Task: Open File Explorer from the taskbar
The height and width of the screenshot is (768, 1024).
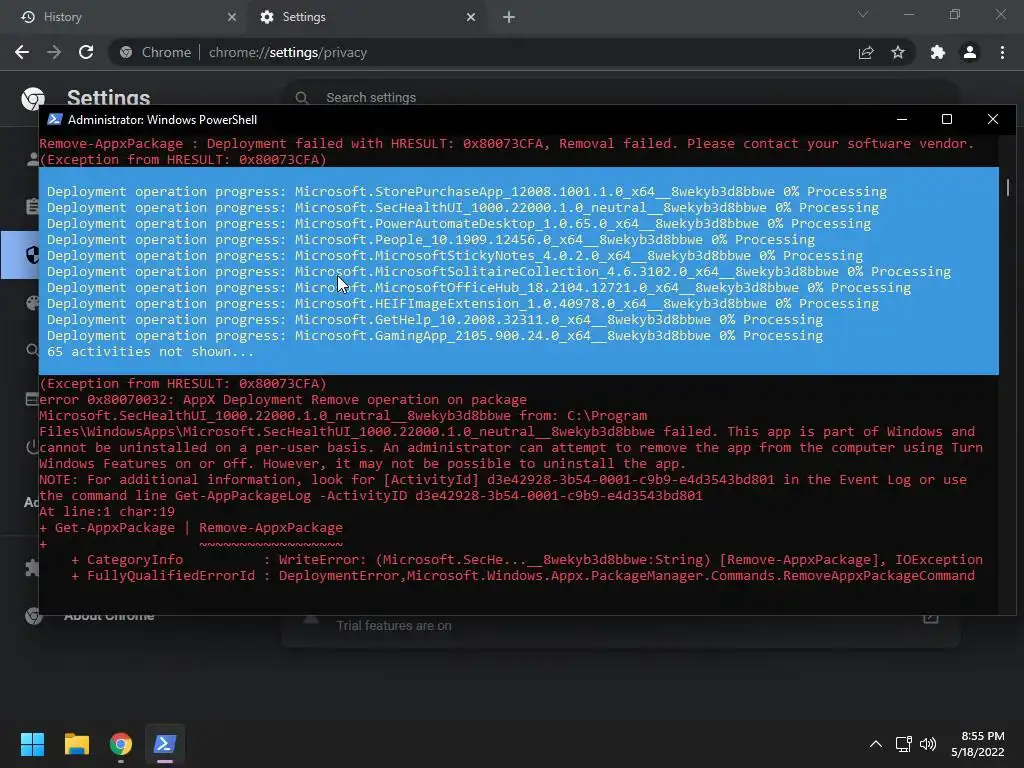Action: tap(76, 744)
